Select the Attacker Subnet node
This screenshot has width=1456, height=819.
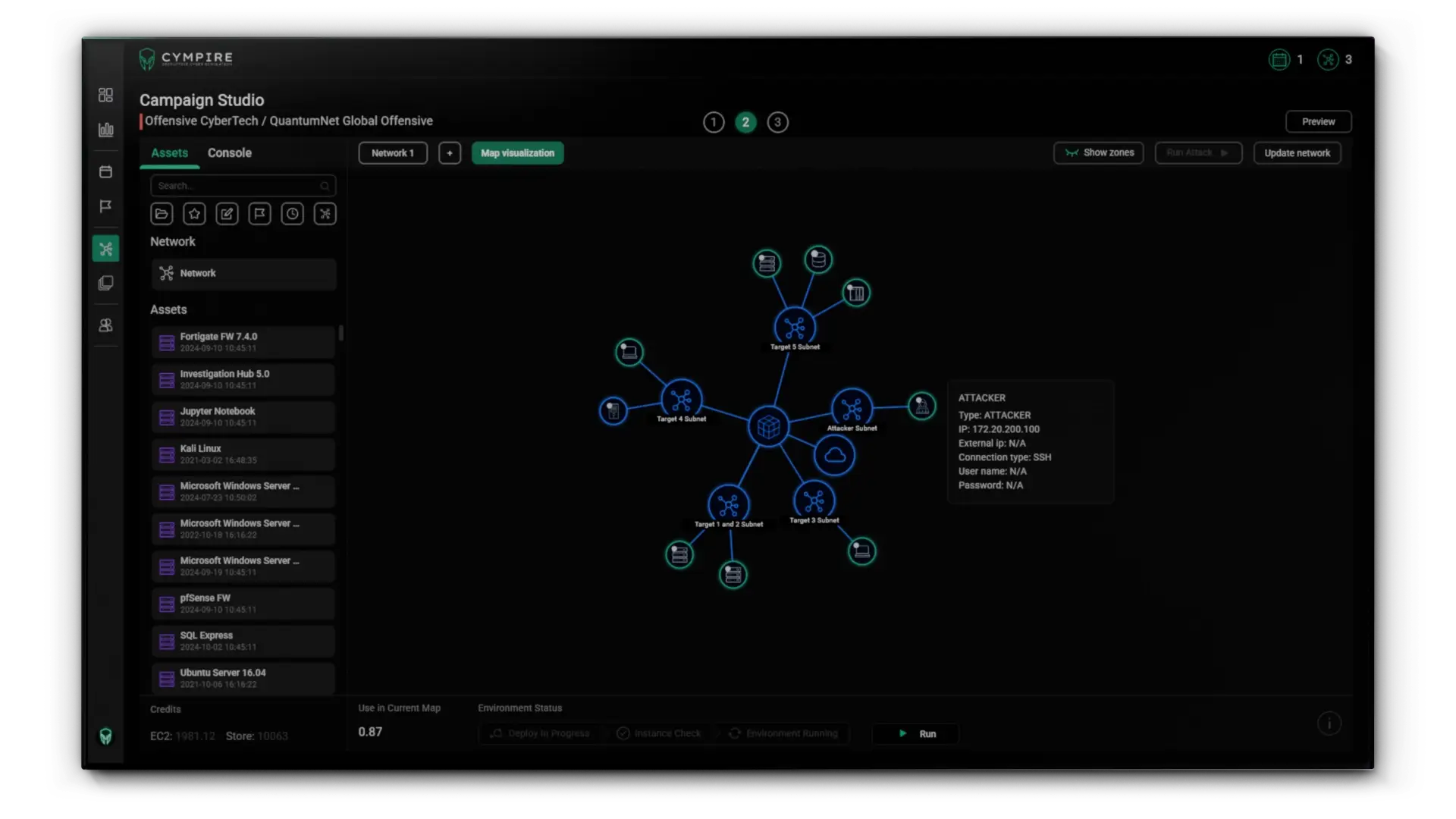pyautogui.click(x=852, y=409)
